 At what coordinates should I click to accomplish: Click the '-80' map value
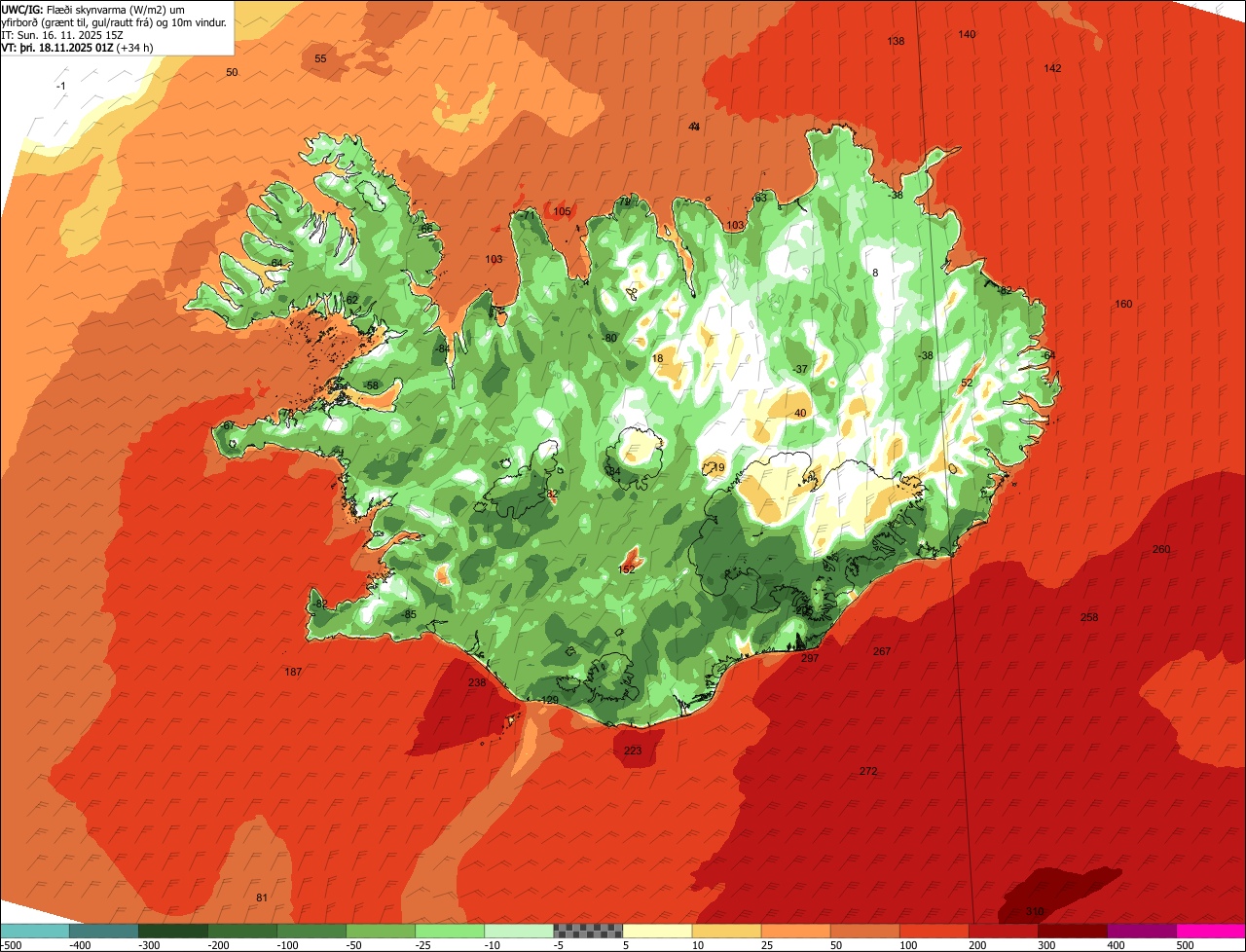click(x=609, y=338)
